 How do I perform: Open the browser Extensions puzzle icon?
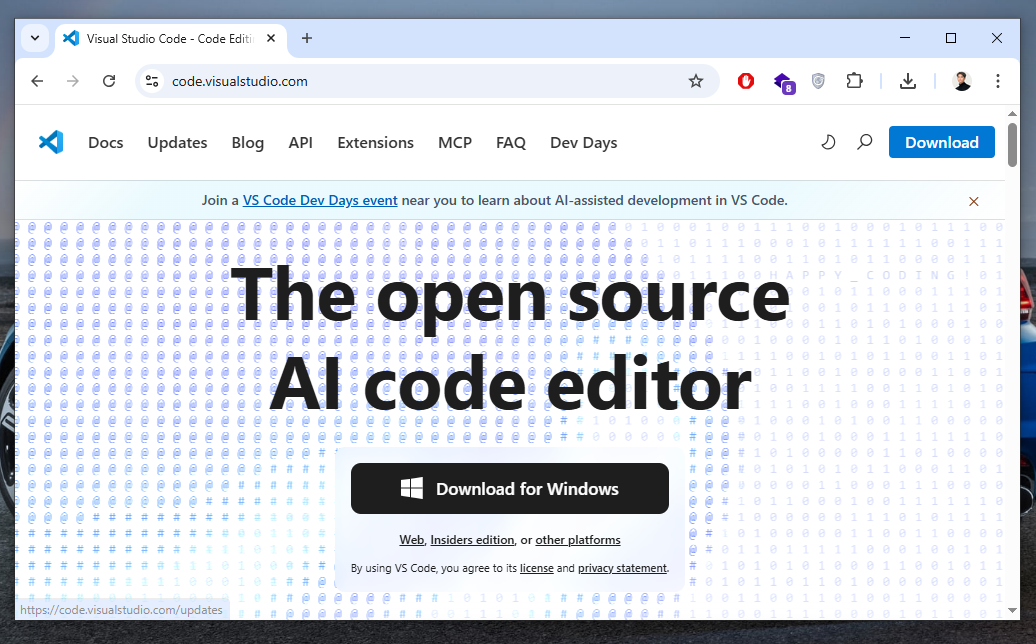854,81
